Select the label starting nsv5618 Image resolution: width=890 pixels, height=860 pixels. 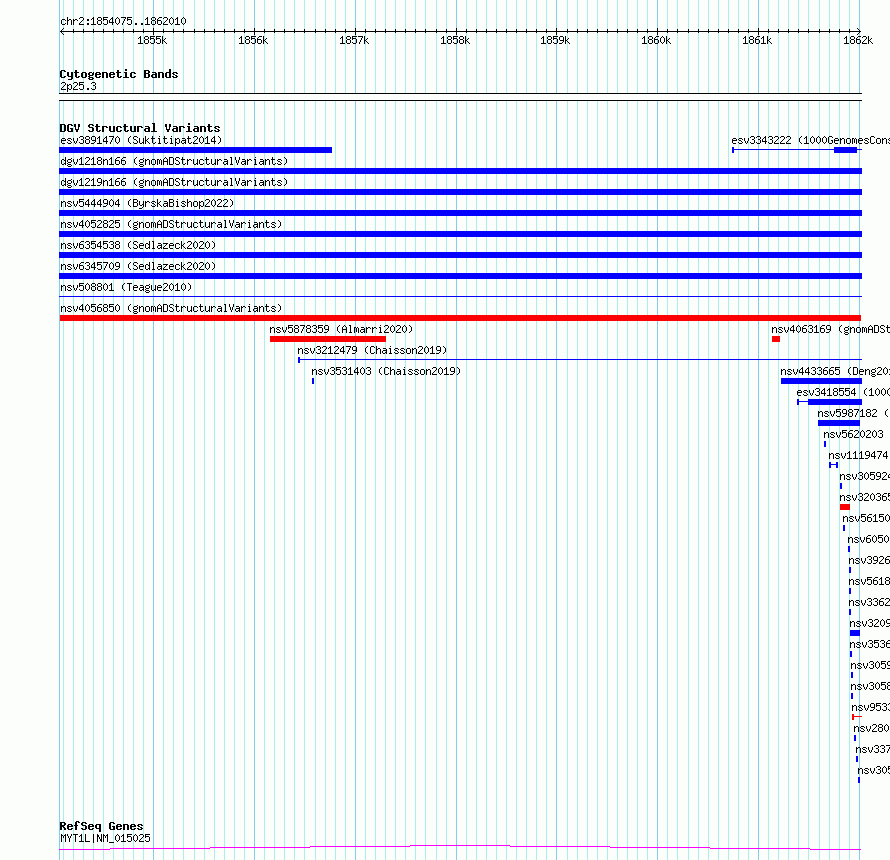(x=869, y=581)
